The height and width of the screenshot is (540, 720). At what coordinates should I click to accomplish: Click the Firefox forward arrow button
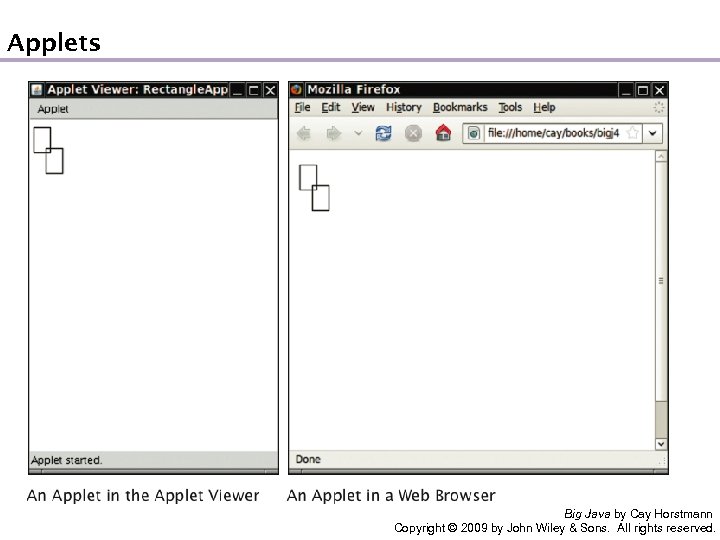coord(334,134)
